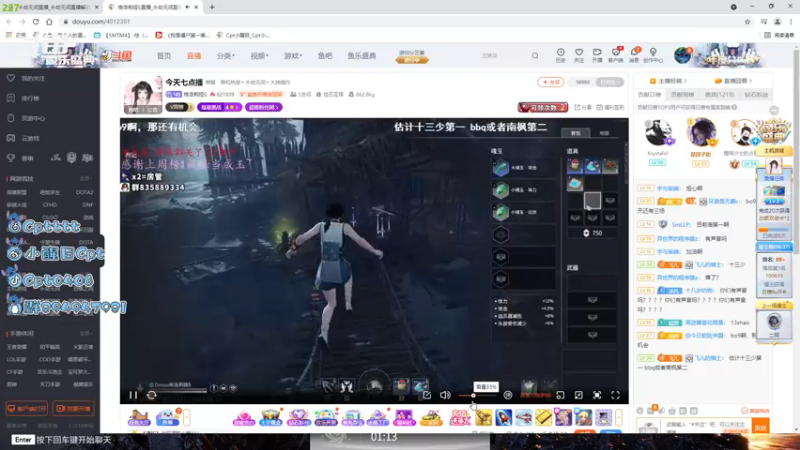800x450 pixels.
Task: Select 直播 live nav item
Action: coord(194,56)
